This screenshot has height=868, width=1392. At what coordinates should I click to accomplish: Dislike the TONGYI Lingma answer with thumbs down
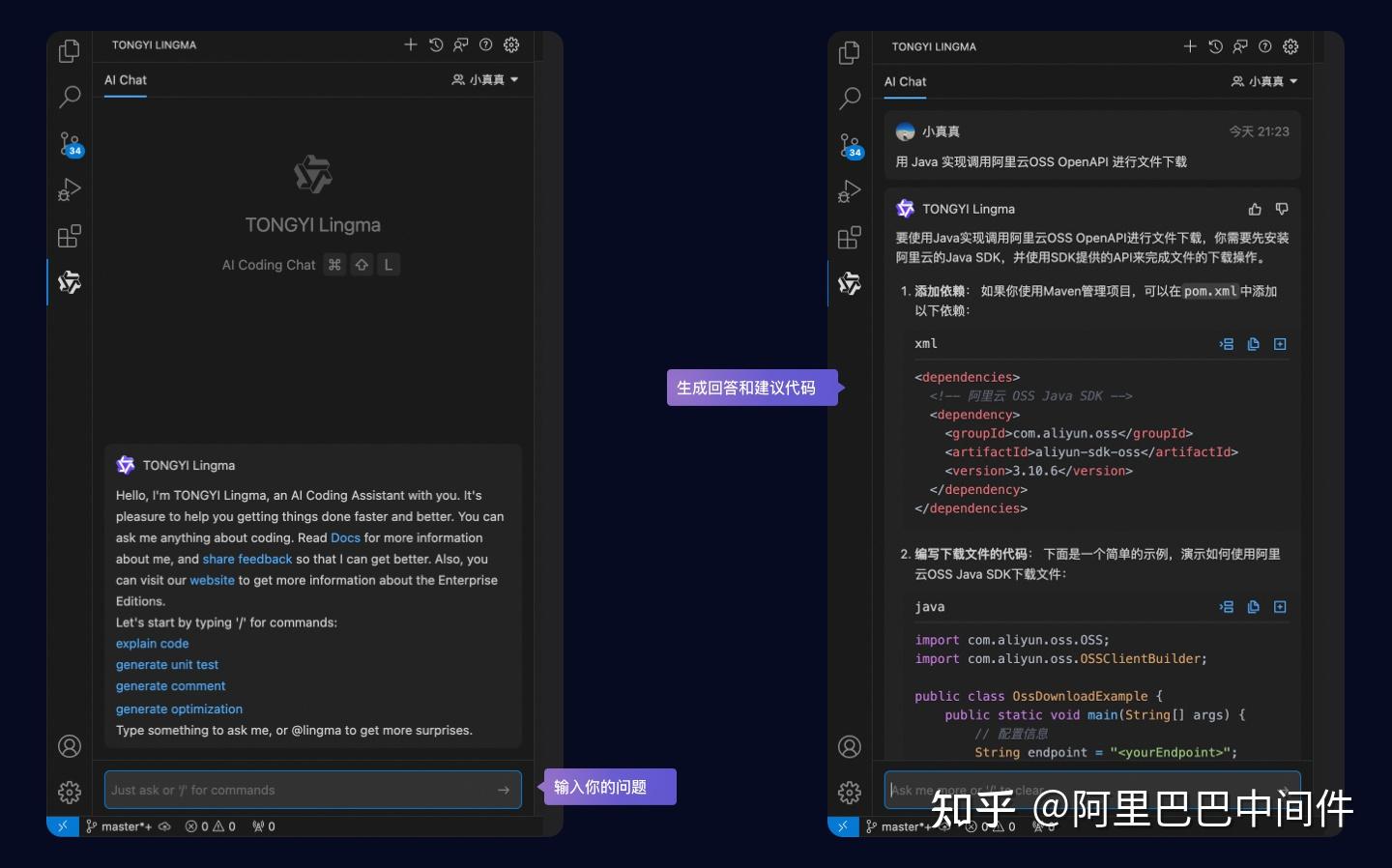pos(1282,209)
